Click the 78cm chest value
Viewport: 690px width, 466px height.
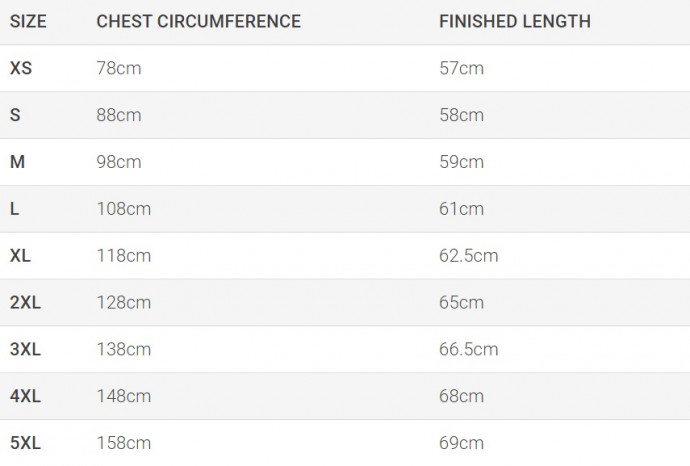[x=119, y=68]
